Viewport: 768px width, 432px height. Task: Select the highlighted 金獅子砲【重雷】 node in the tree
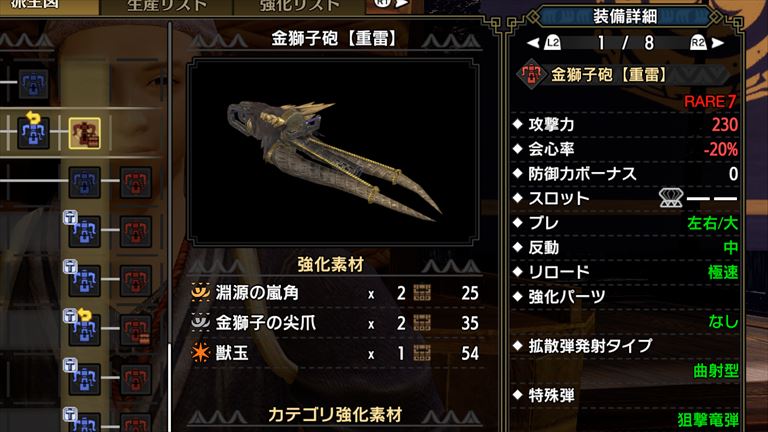tap(85, 133)
